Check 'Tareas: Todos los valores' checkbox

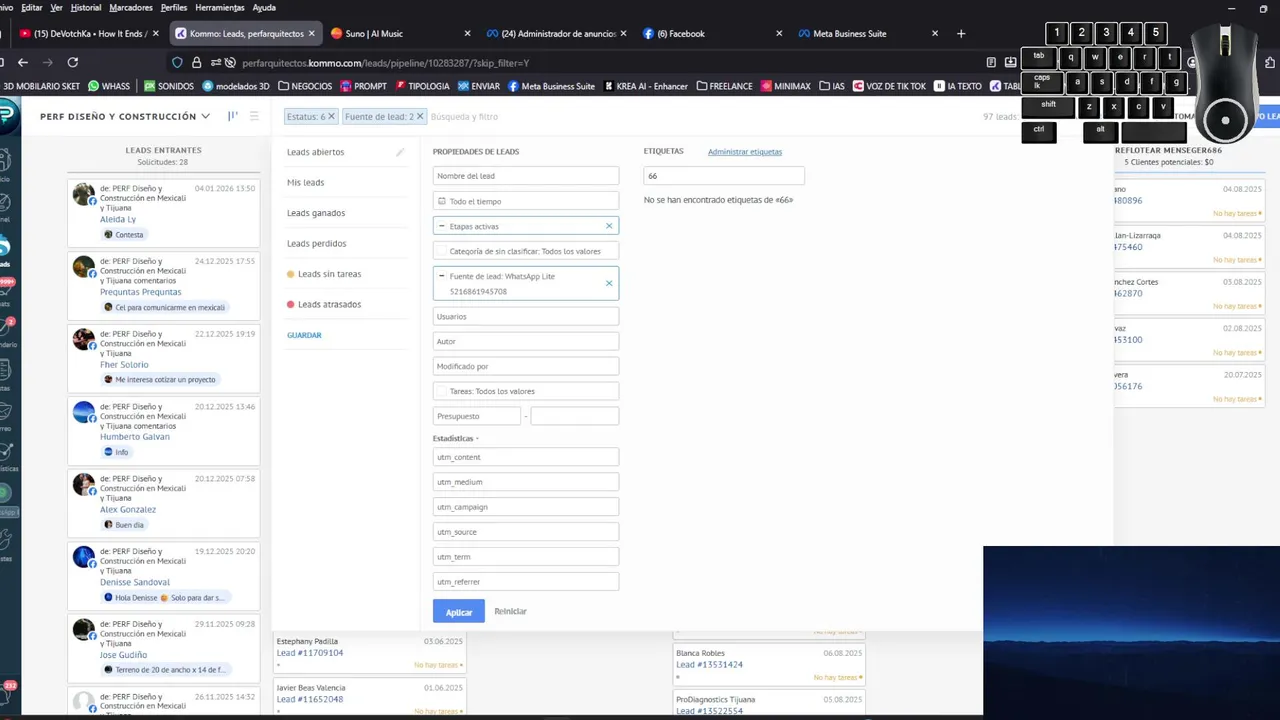441,391
